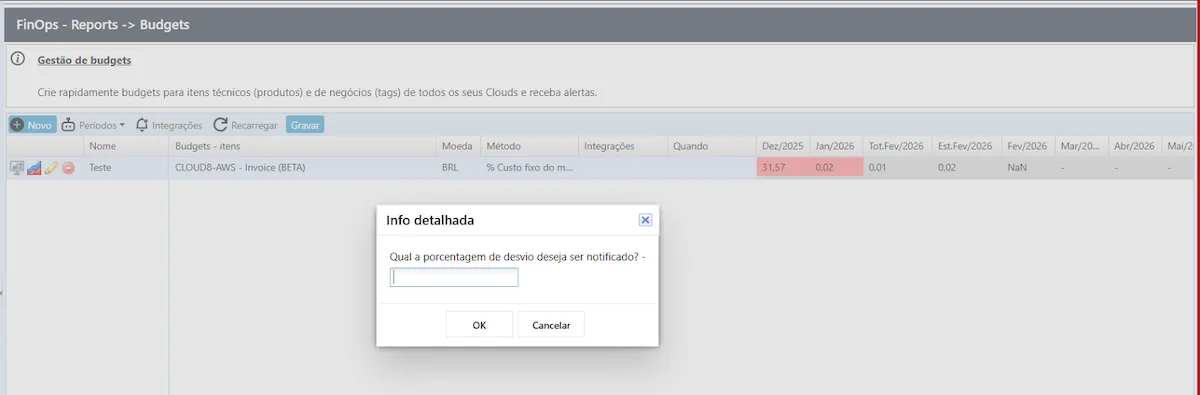Select the BRL currency cell
1200x395 pixels.
coord(459,168)
